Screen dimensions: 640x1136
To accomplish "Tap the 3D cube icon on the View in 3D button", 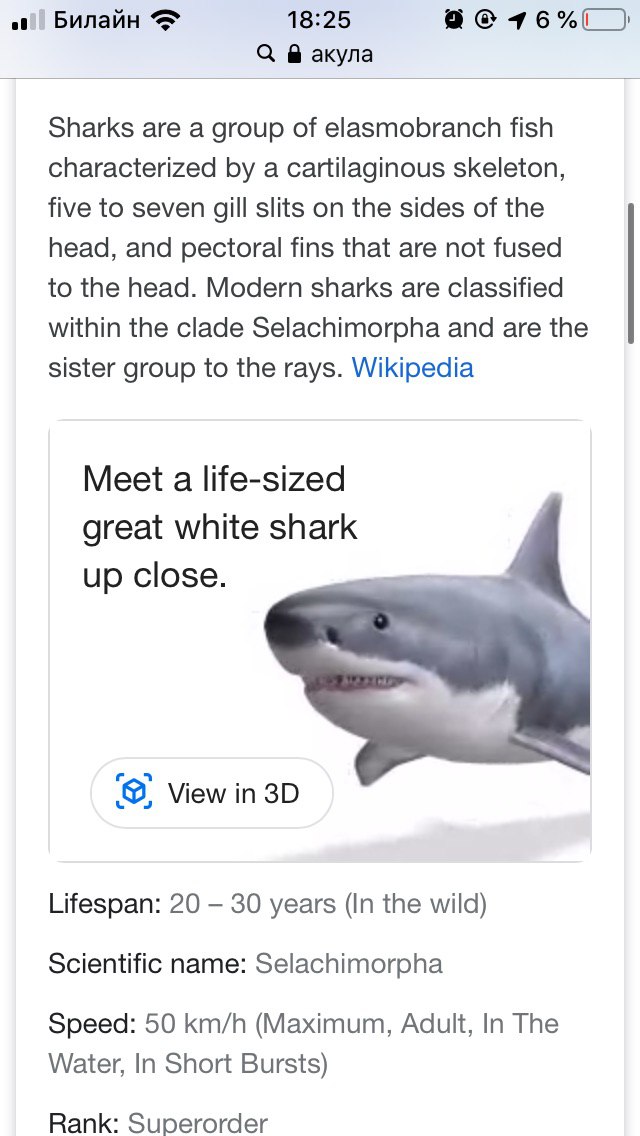I will click(134, 793).
